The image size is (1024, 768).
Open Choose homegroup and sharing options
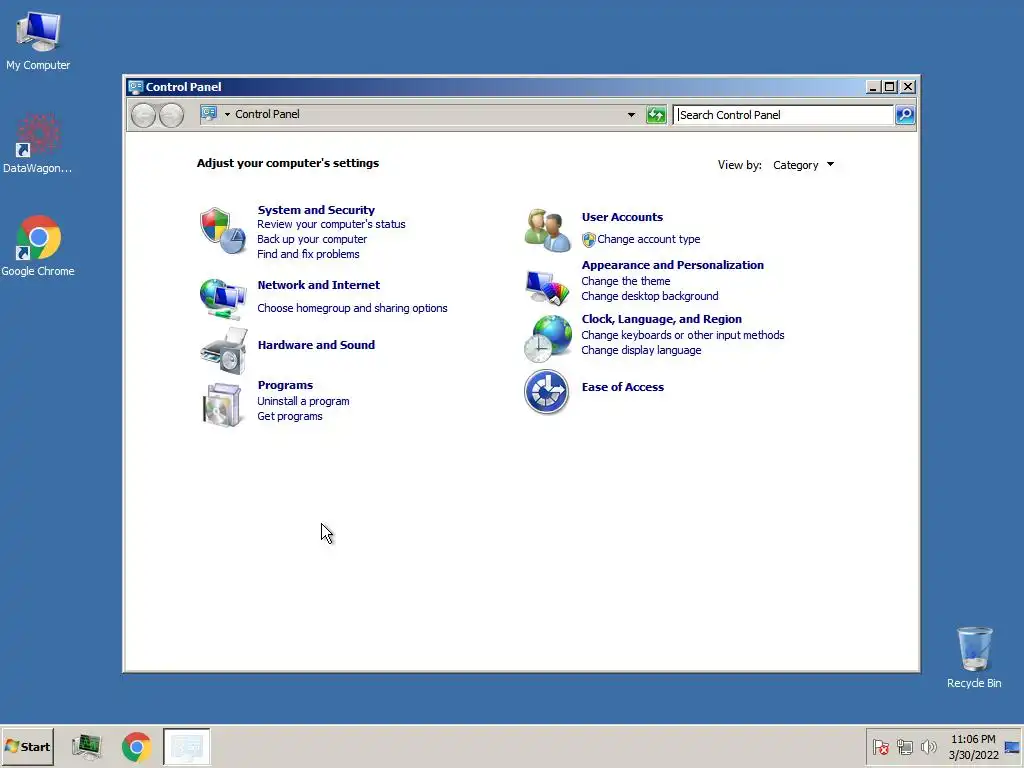pos(352,308)
